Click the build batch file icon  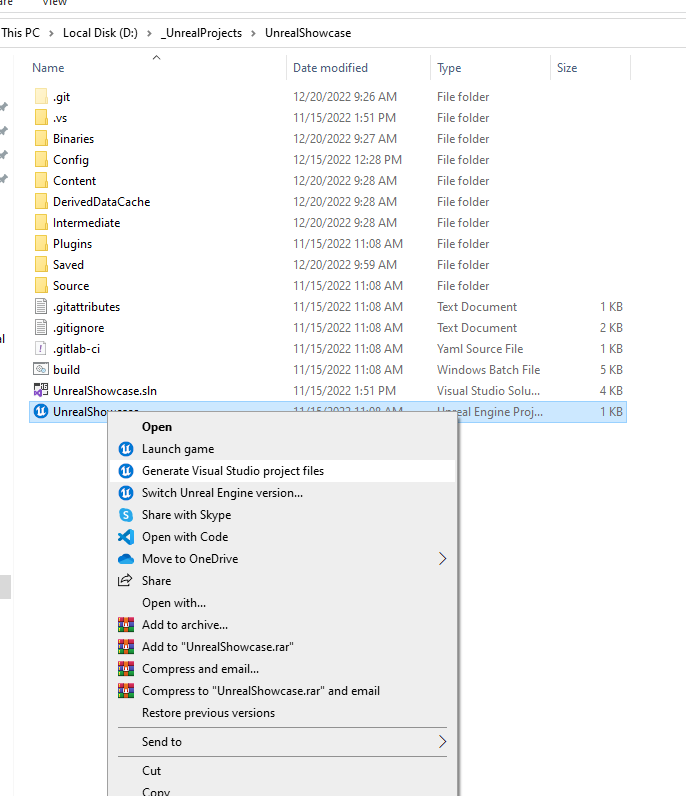click(41, 370)
